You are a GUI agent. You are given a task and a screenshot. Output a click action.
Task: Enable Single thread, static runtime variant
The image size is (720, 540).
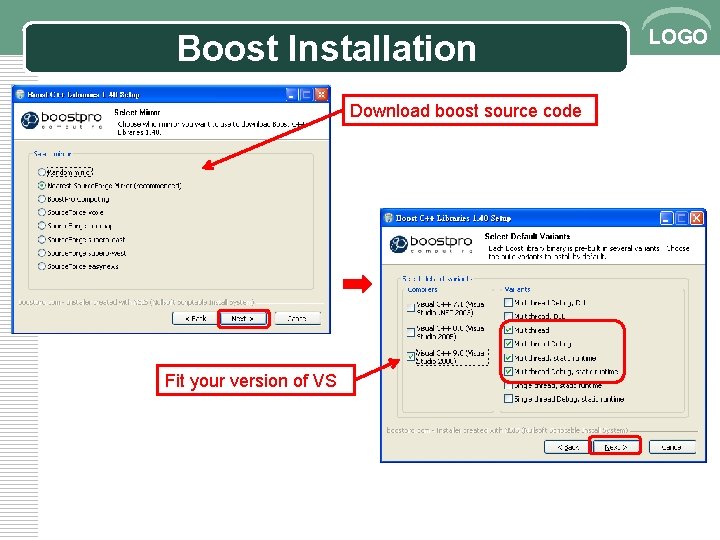pos(508,385)
